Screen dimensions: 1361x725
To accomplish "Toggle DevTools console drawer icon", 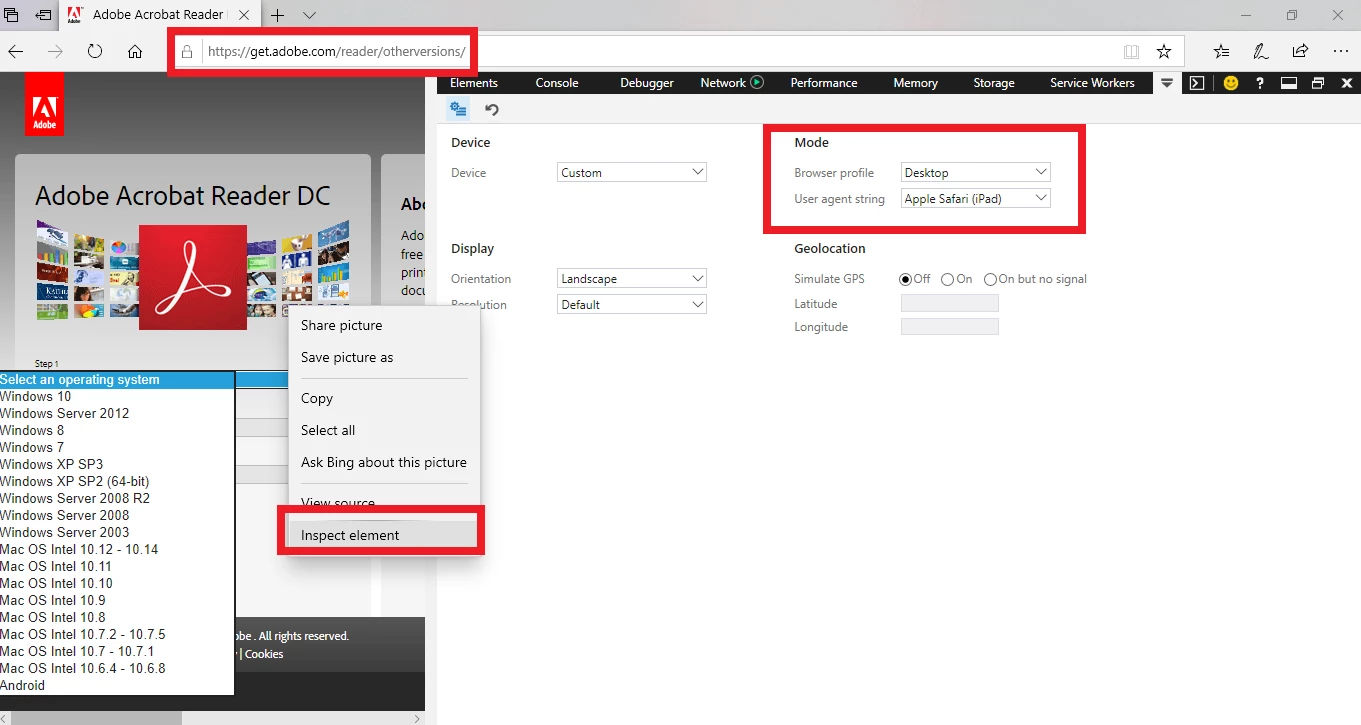I will (x=1196, y=83).
